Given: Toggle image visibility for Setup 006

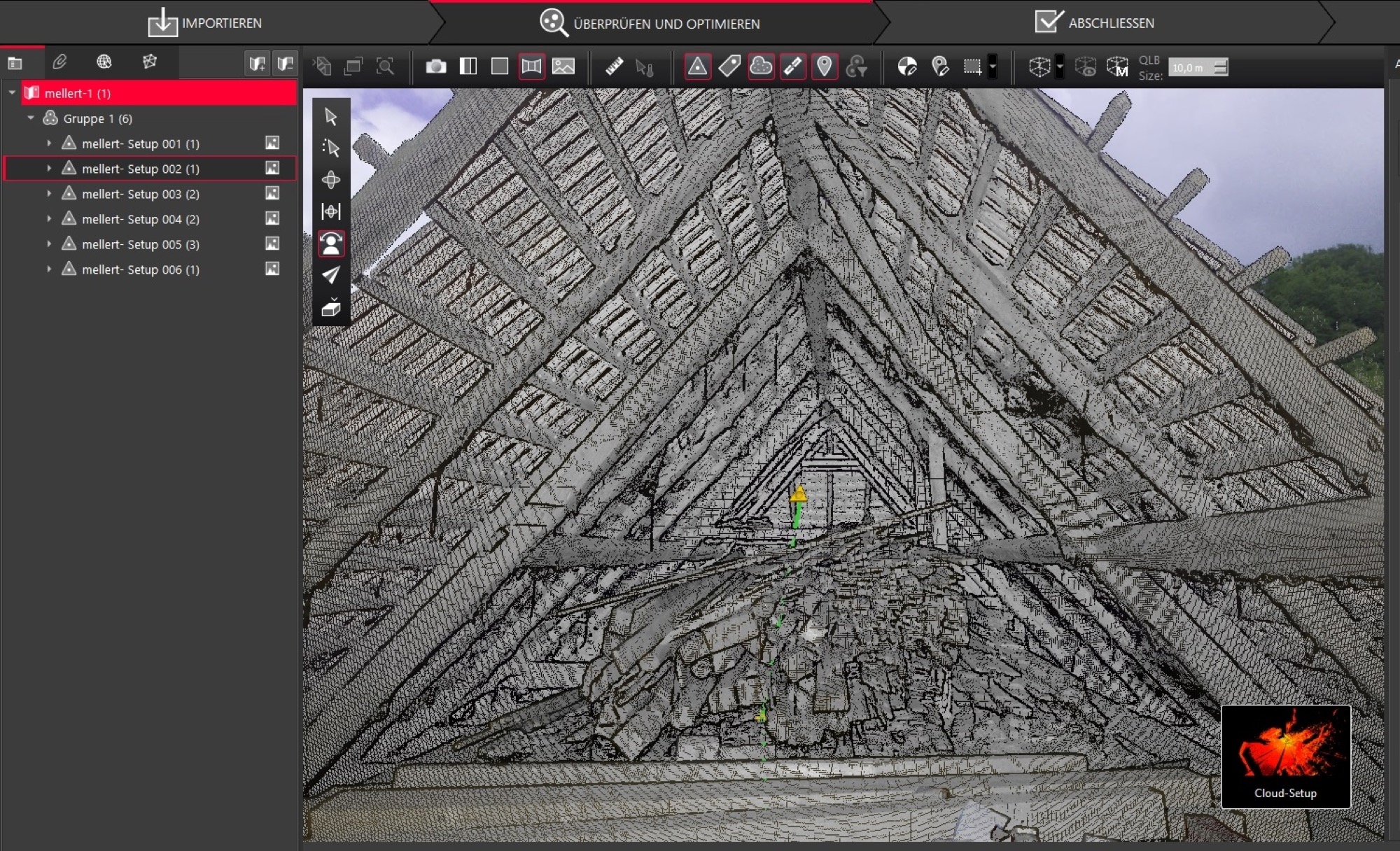Looking at the screenshot, I should (x=272, y=269).
